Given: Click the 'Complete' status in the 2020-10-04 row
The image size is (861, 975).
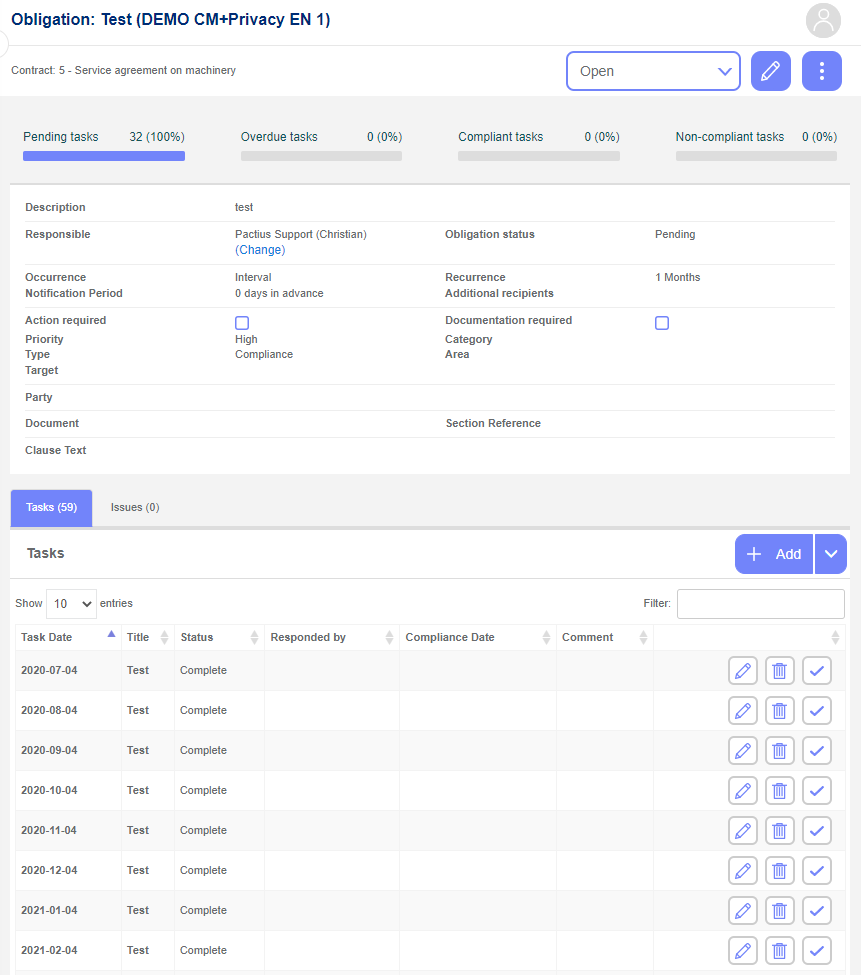Looking at the screenshot, I should pos(203,790).
